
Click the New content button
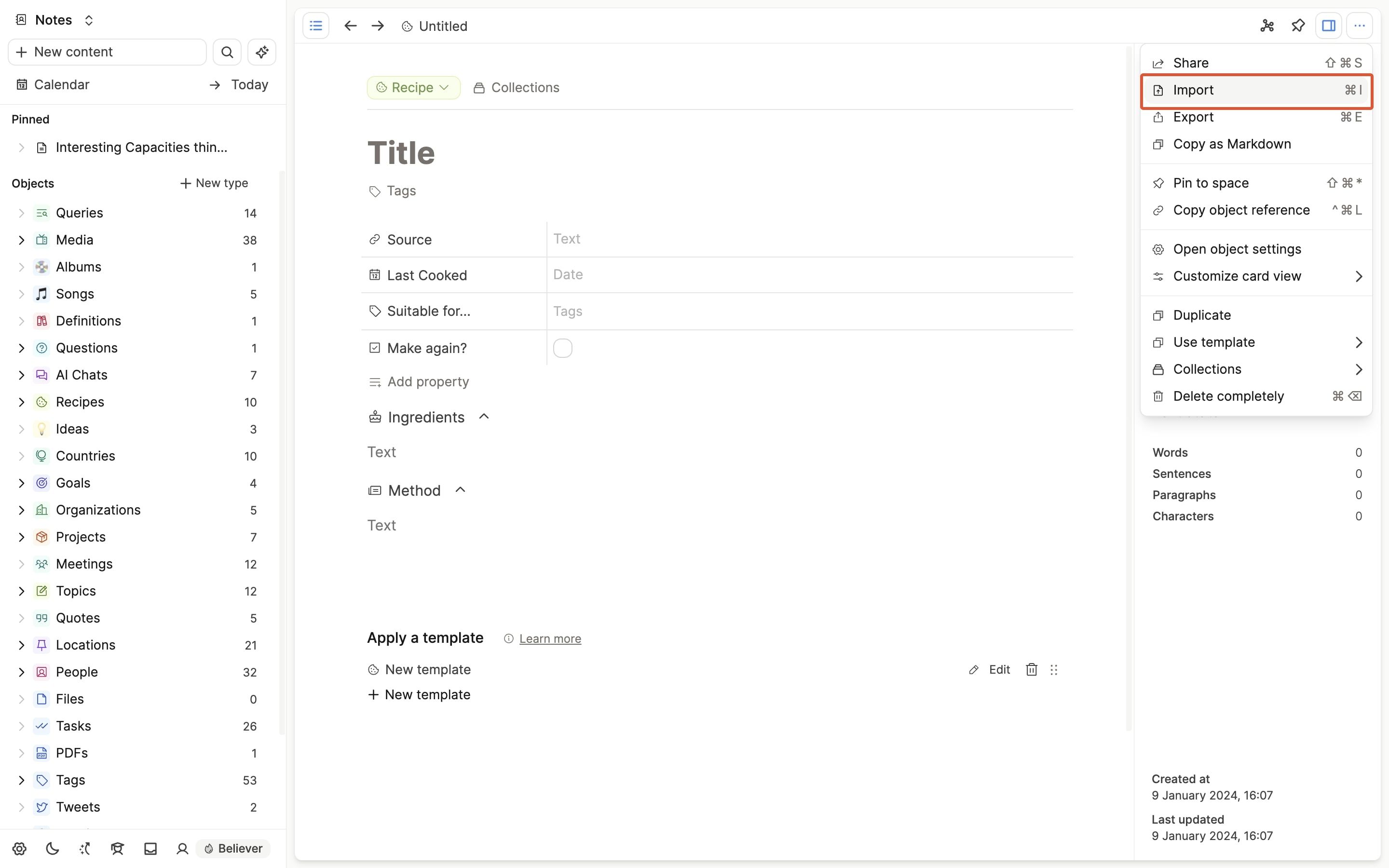click(106, 52)
